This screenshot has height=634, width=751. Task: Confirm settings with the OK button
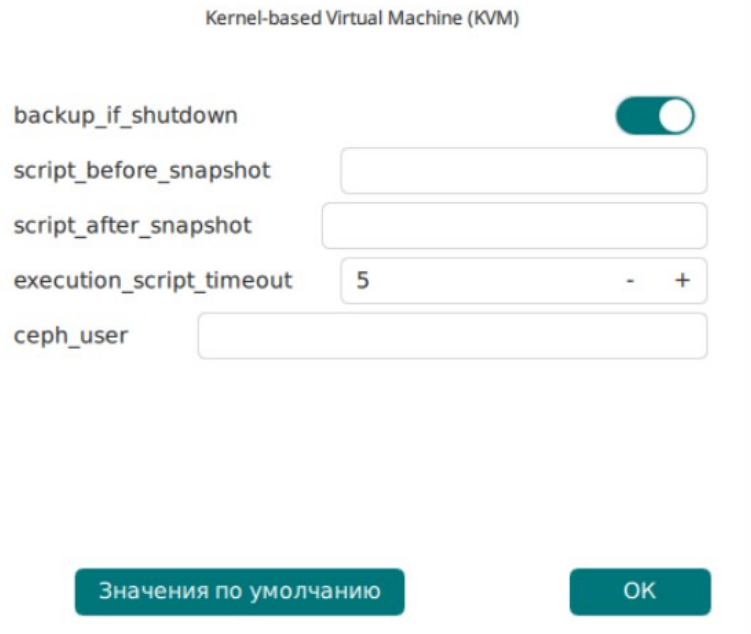pos(640,591)
